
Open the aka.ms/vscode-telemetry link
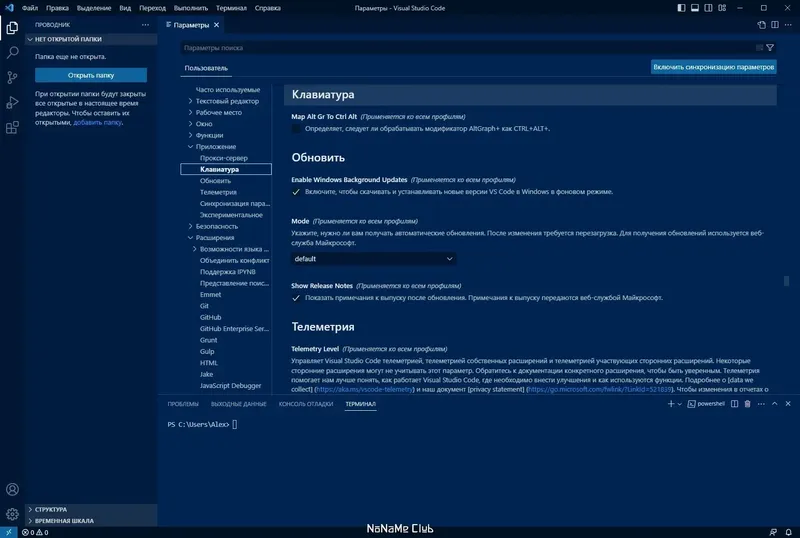pyautogui.click(x=364, y=389)
